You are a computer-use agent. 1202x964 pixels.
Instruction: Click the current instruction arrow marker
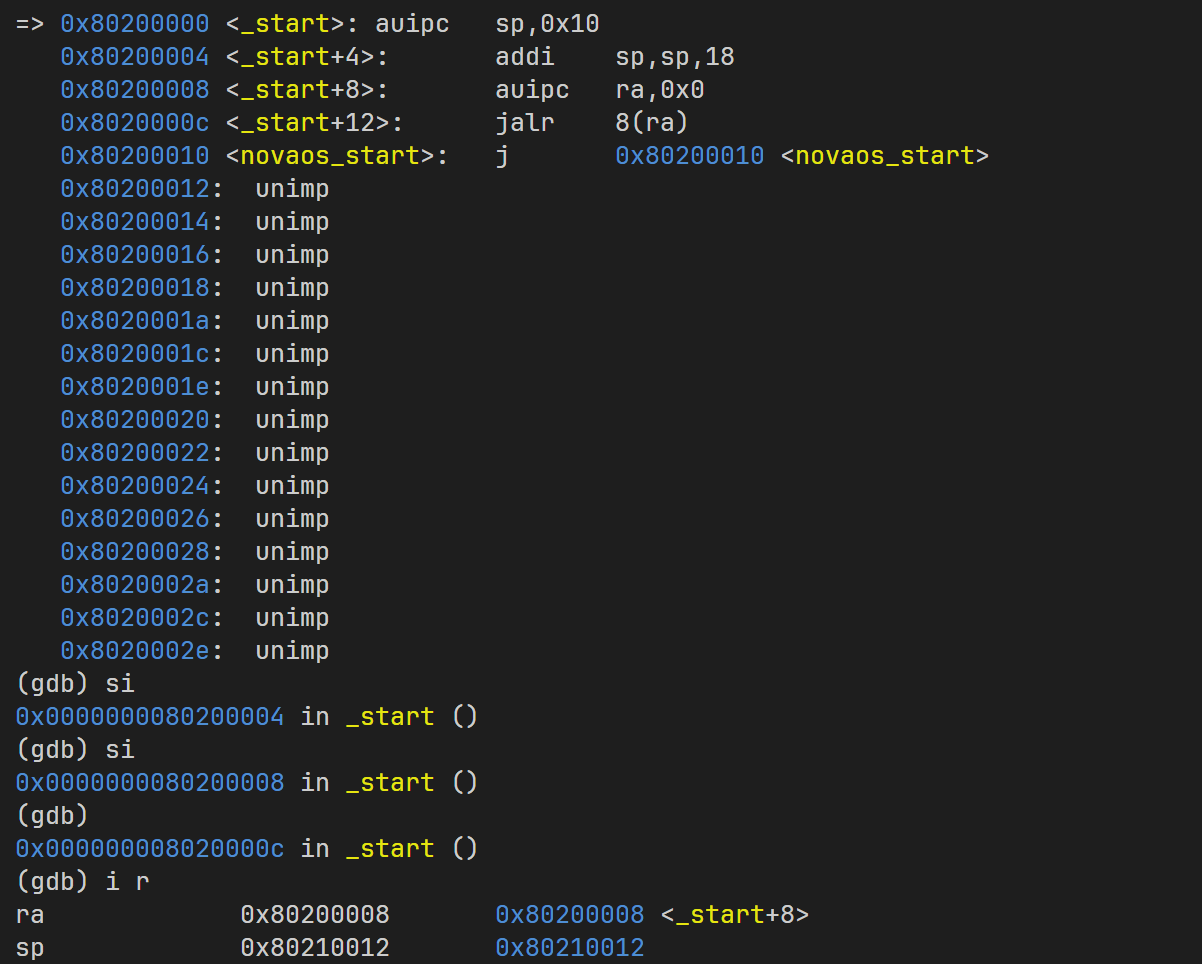coord(30,24)
